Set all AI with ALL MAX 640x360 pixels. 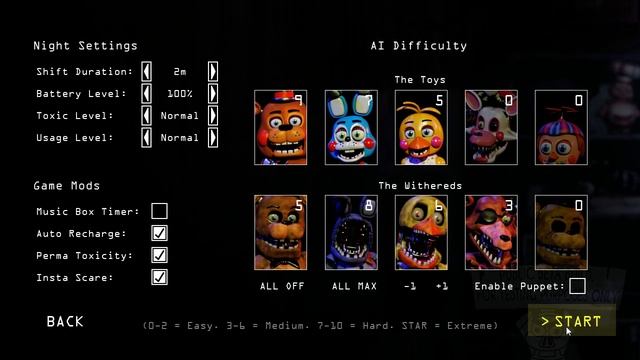(x=354, y=287)
